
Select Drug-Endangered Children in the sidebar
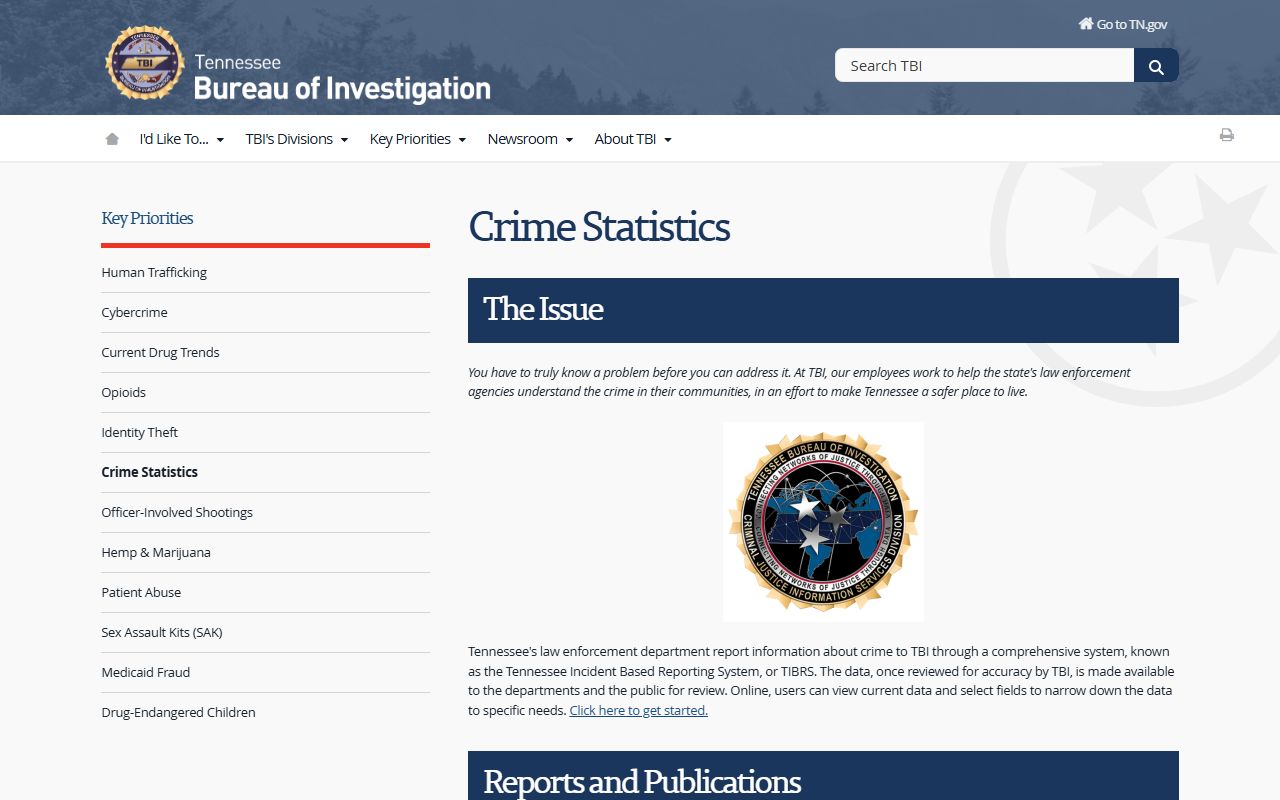pos(178,712)
